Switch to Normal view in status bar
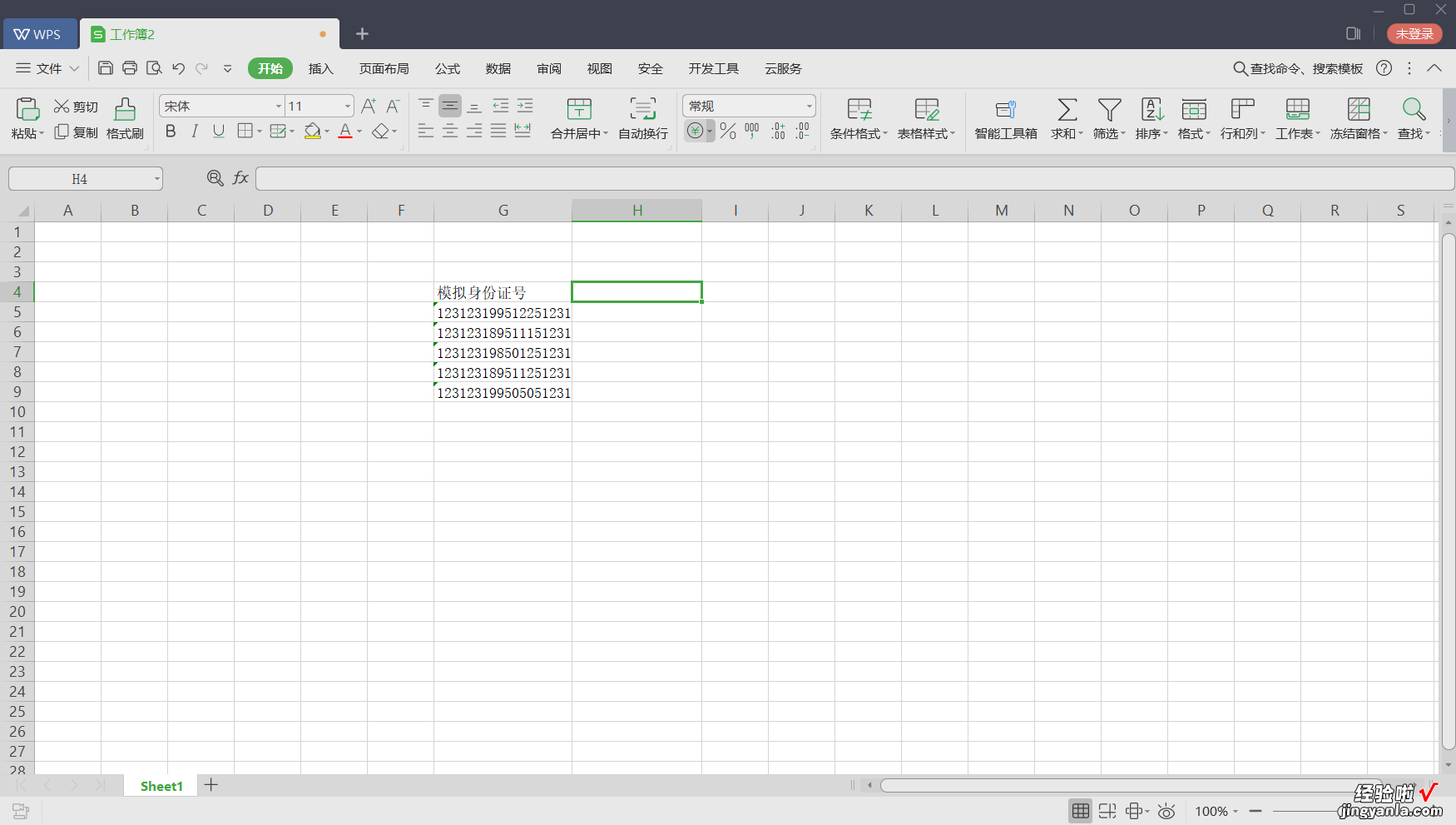Screen dimensions: 1456x825 point(1081,811)
